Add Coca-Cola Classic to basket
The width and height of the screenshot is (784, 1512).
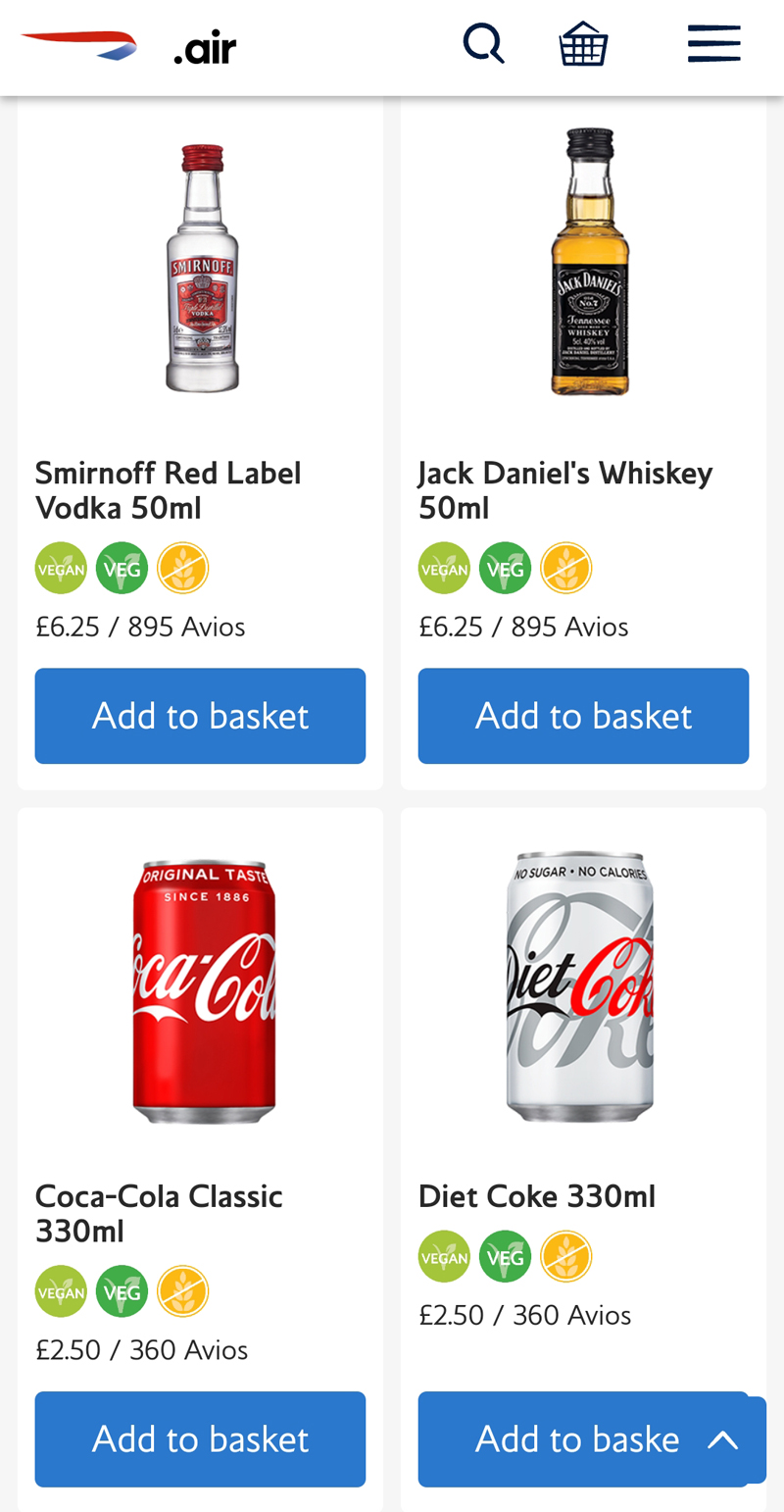point(200,1438)
